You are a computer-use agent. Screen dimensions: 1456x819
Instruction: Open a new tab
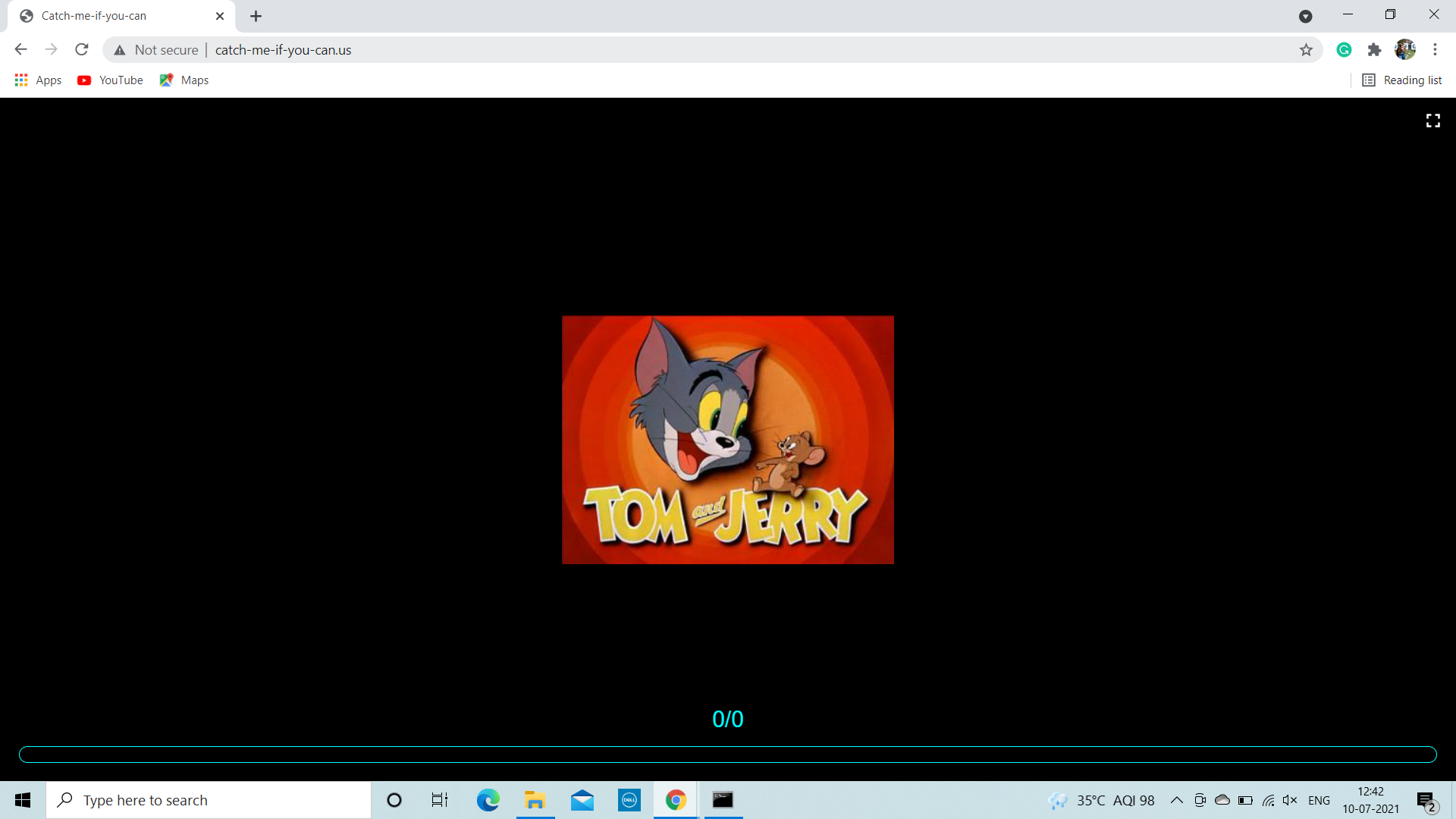click(256, 16)
